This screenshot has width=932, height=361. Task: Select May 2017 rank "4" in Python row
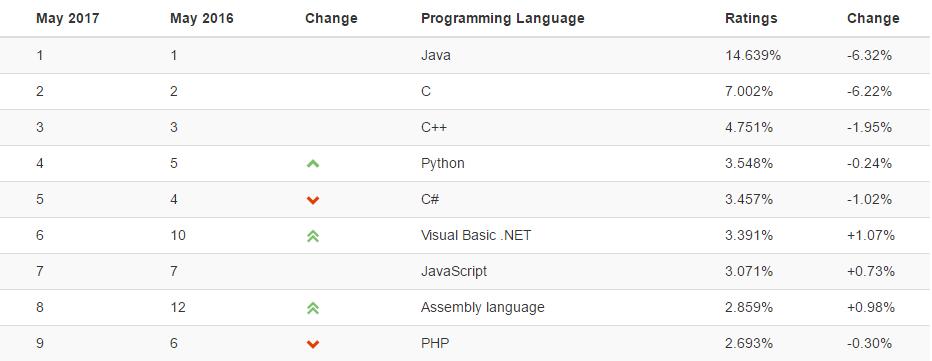[x=40, y=164]
